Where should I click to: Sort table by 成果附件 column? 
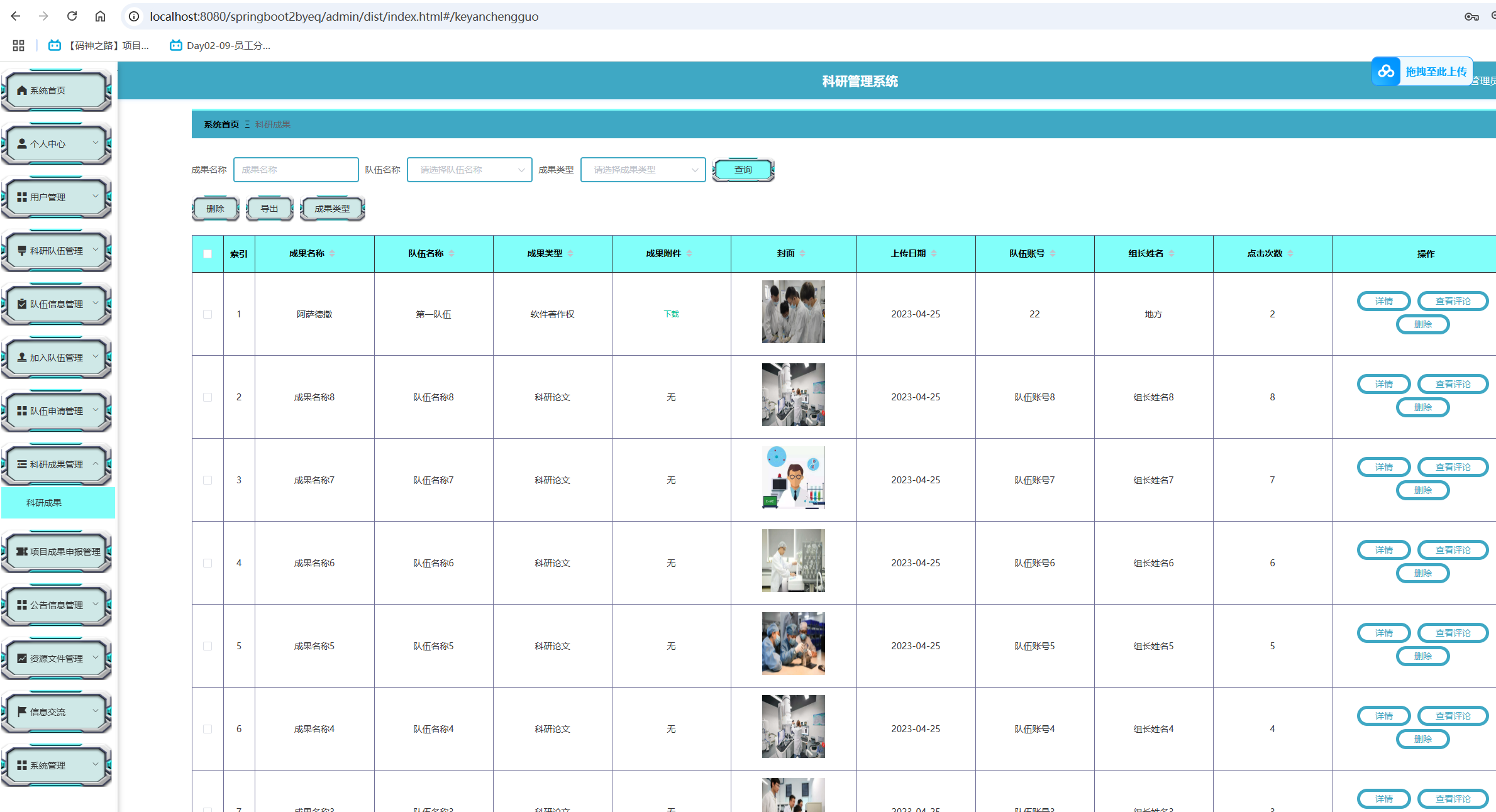(689, 253)
